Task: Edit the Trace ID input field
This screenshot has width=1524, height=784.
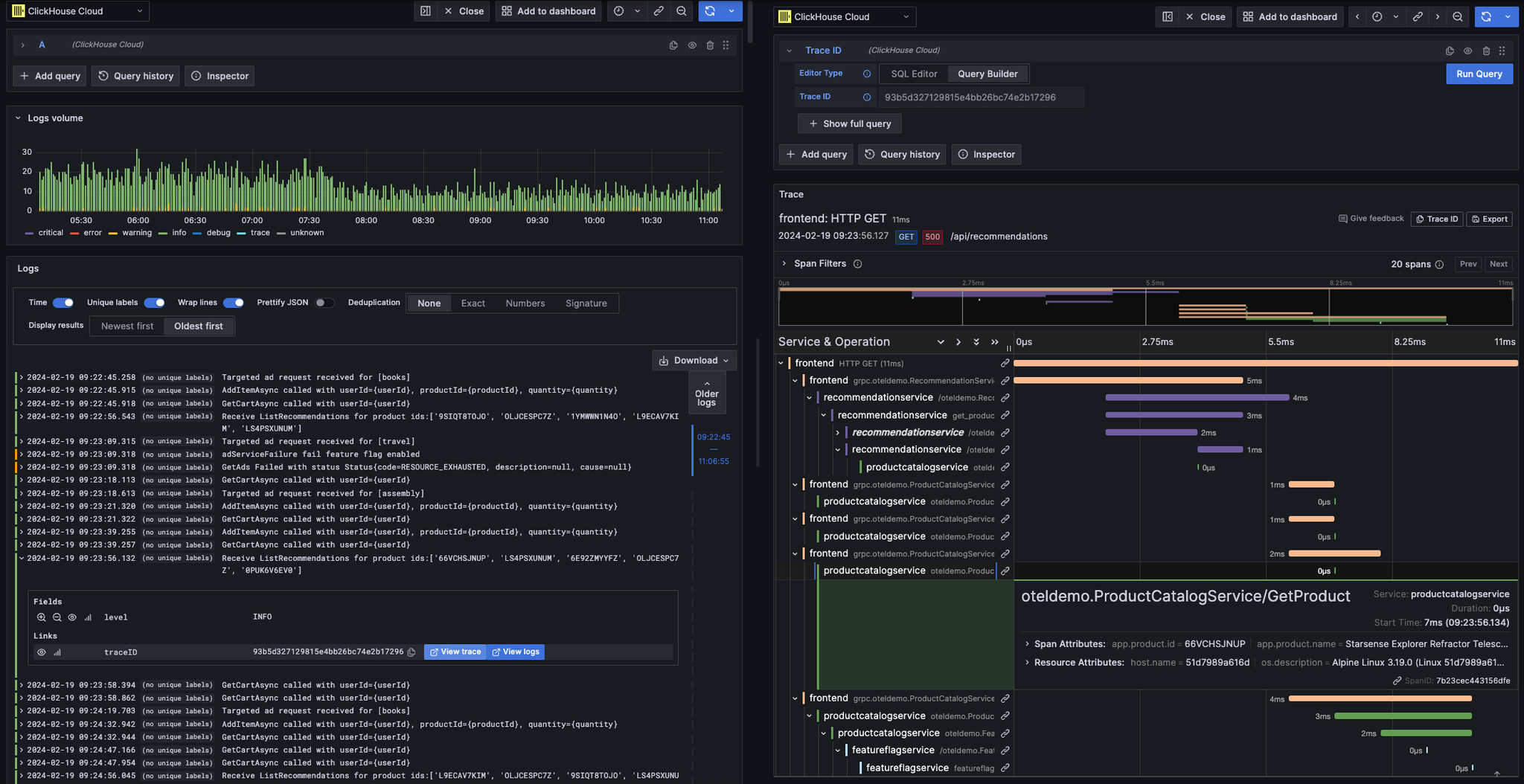Action: [981, 97]
